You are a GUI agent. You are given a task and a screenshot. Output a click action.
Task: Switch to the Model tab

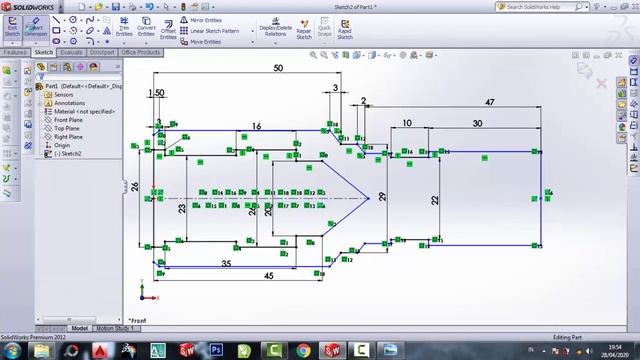80,328
